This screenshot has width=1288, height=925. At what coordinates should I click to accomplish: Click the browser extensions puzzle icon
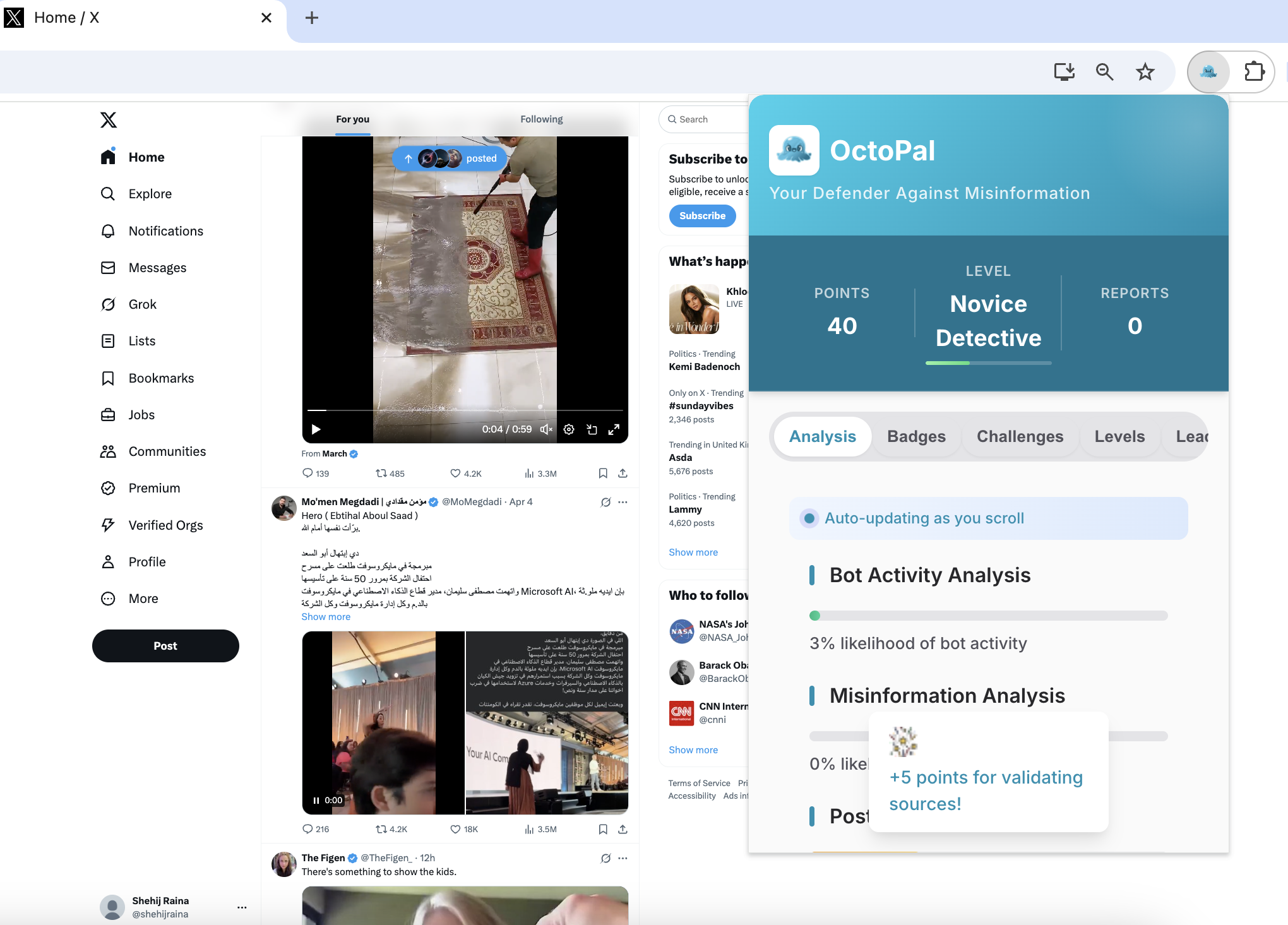(x=1254, y=72)
